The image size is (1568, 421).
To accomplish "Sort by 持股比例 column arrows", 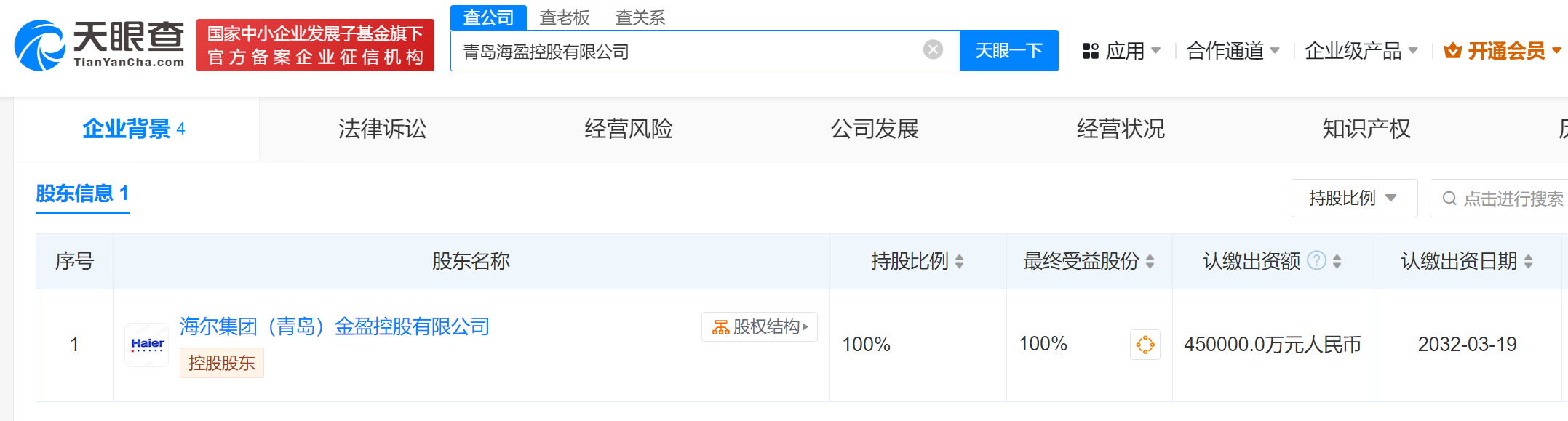I will [x=960, y=261].
